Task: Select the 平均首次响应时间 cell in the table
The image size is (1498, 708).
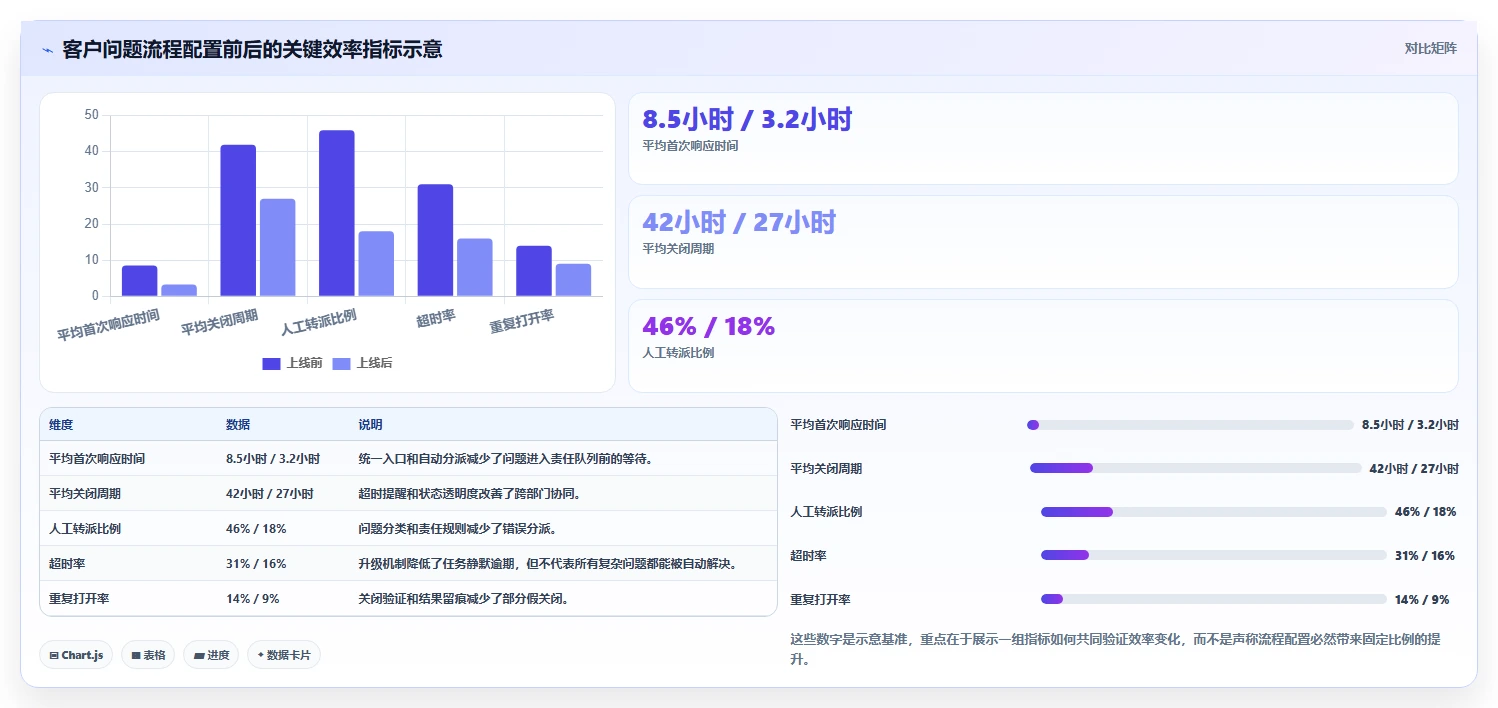Action: coord(97,459)
